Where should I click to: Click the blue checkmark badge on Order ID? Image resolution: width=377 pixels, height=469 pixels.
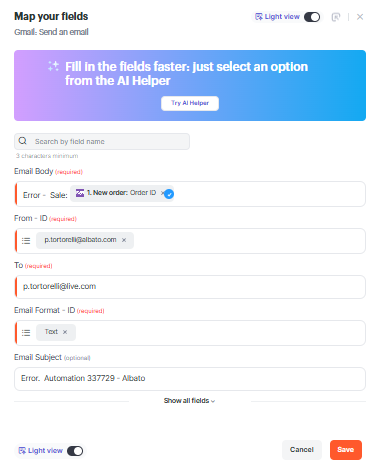click(x=169, y=194)
